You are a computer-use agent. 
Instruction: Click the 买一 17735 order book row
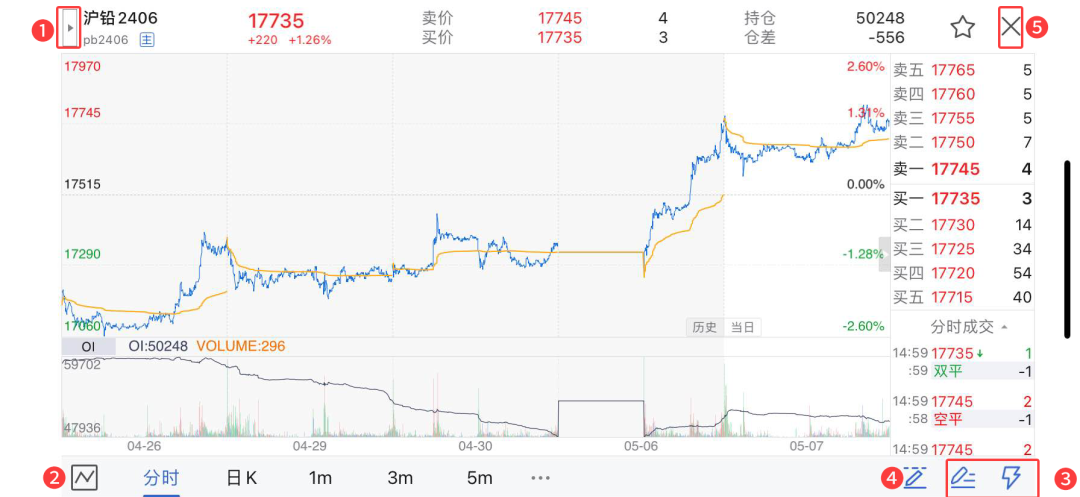(x=962, y=199)
